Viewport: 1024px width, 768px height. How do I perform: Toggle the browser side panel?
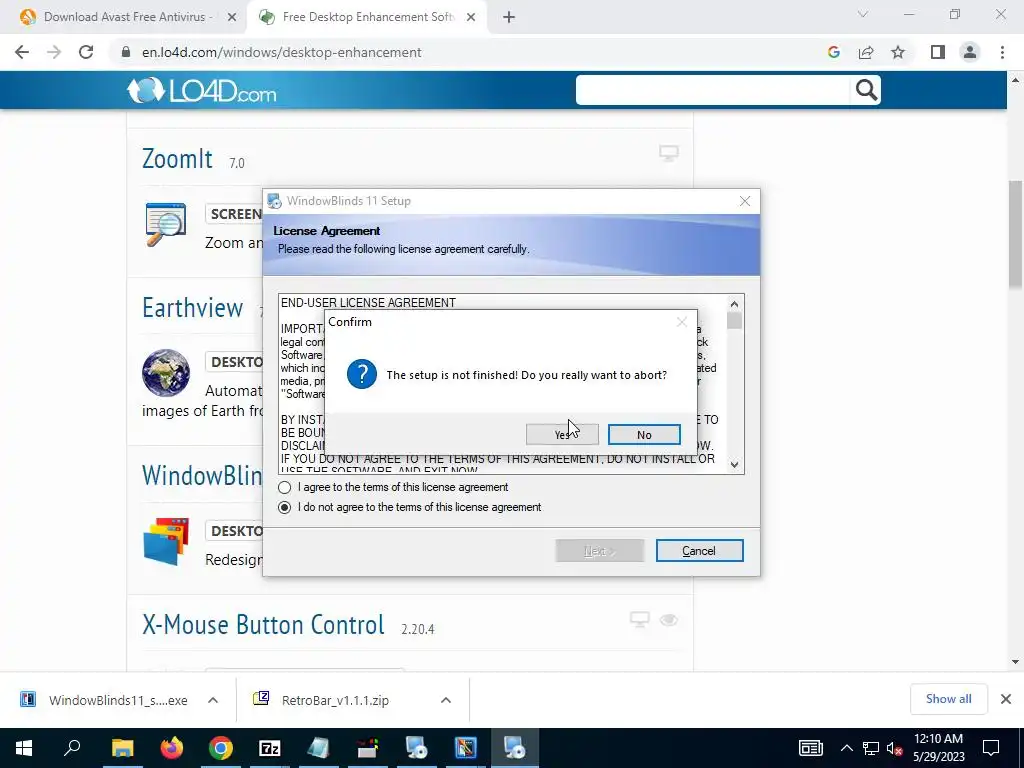(x=938, y=52)
